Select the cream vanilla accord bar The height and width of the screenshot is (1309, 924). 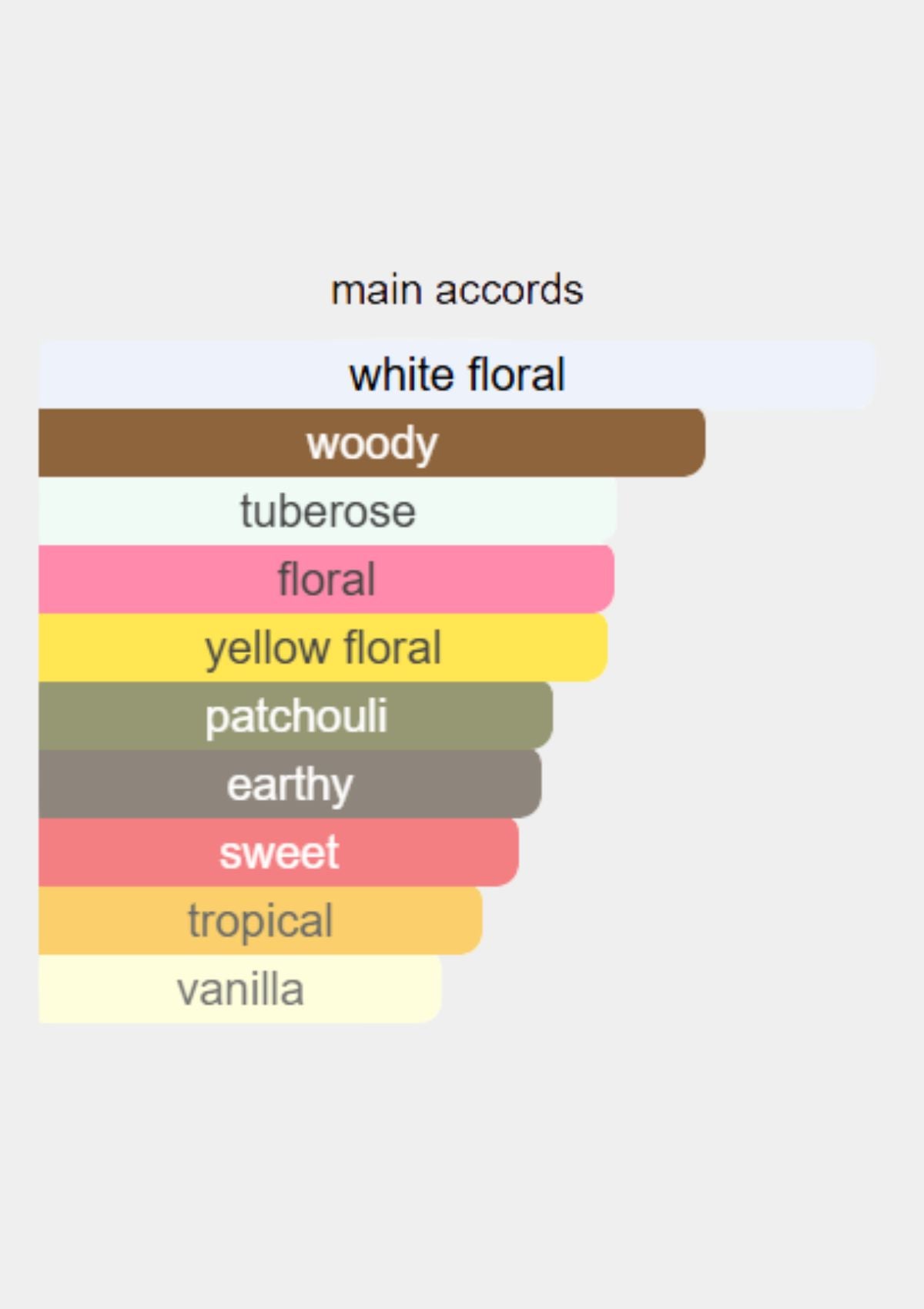pyautogui.click(x=370, y=989)
